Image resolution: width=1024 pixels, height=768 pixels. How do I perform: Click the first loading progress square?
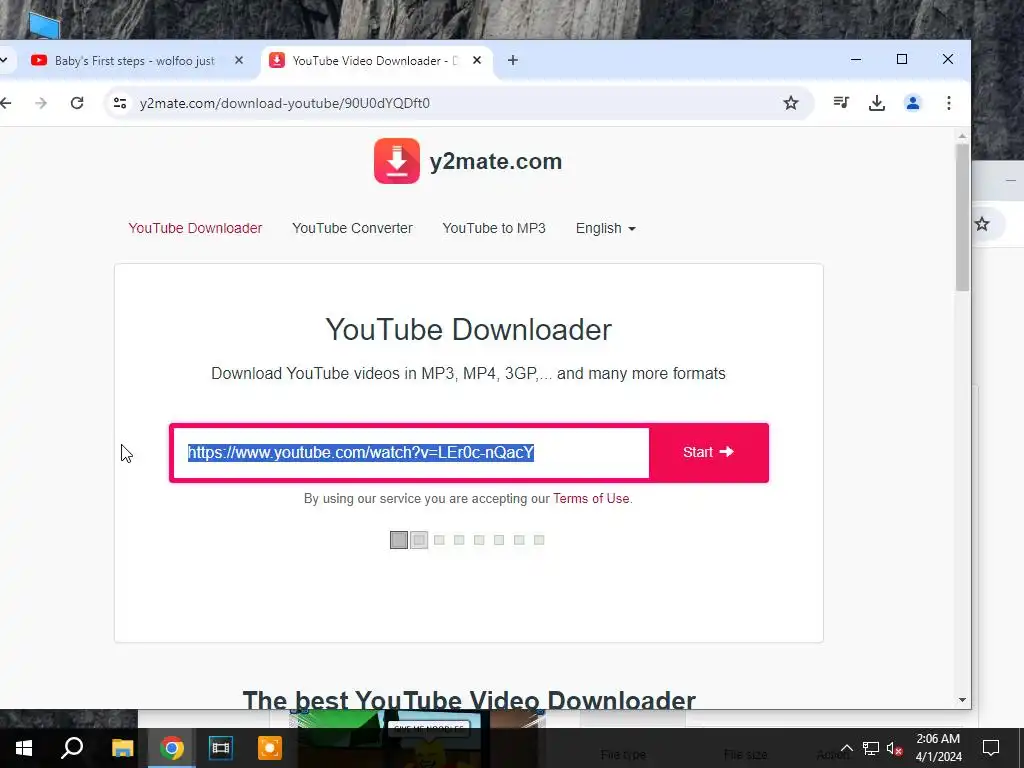point(399,540)
